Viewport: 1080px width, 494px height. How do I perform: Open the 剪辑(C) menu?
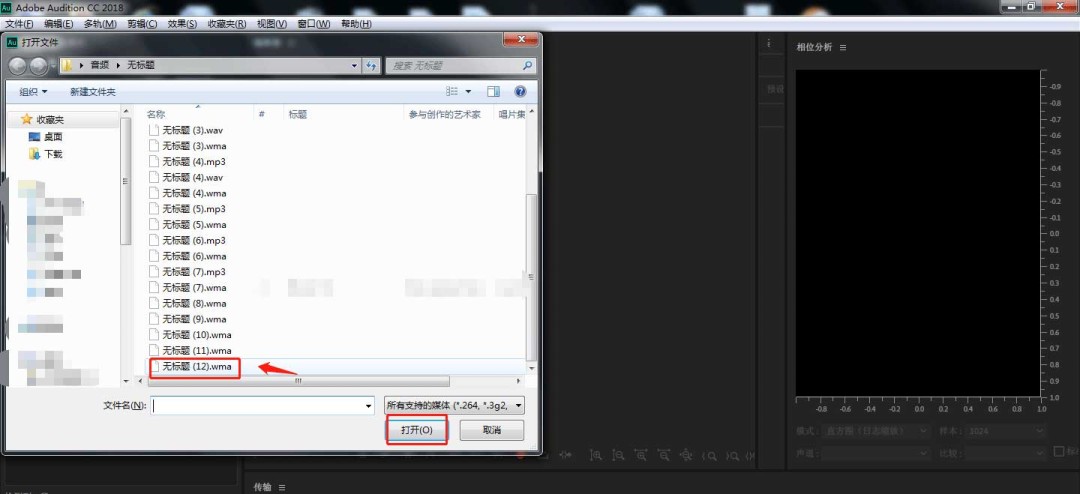pos(142,23)
